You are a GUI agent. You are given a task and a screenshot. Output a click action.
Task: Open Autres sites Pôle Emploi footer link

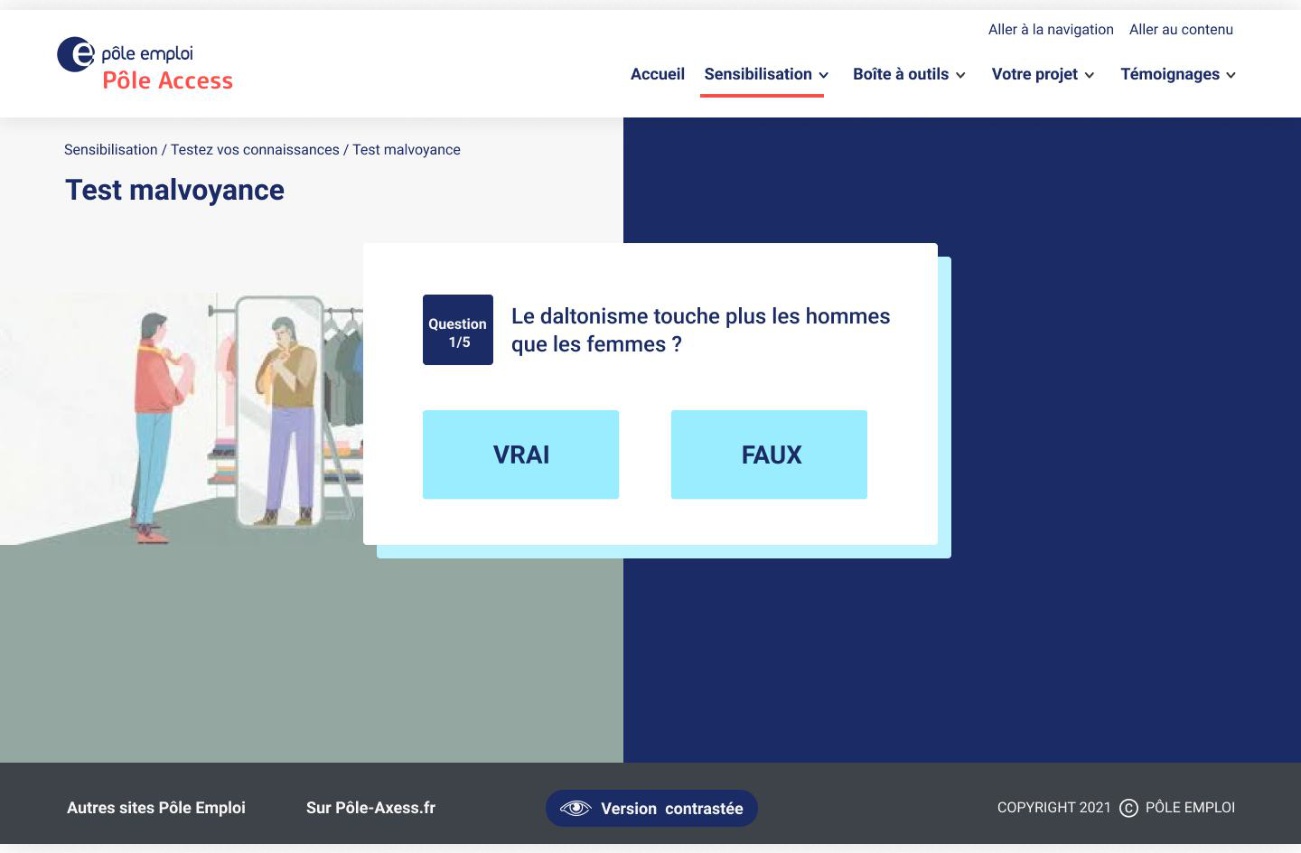coord(156,808)
